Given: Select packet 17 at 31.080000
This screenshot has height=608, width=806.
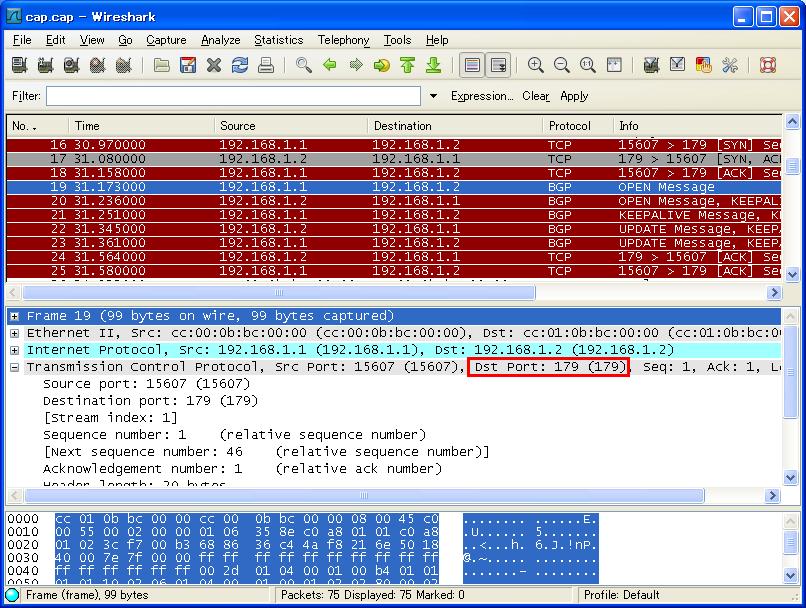Looking at the screenshot, I should click(x=394, y=159).
